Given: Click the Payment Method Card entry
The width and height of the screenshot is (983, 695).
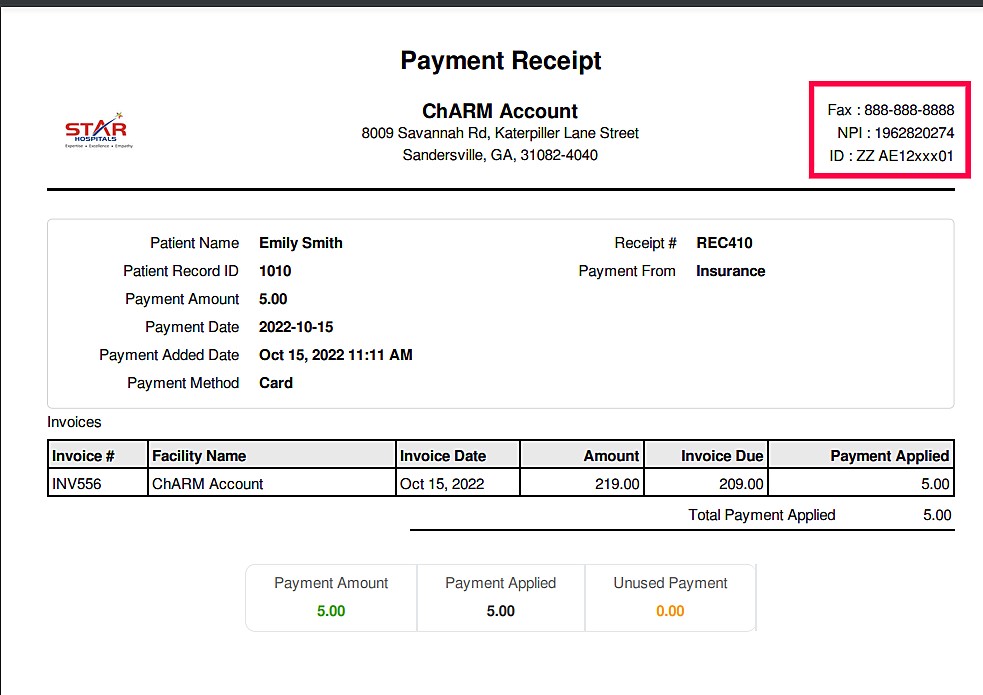Looking at the screenshot, I should (276, 383).
